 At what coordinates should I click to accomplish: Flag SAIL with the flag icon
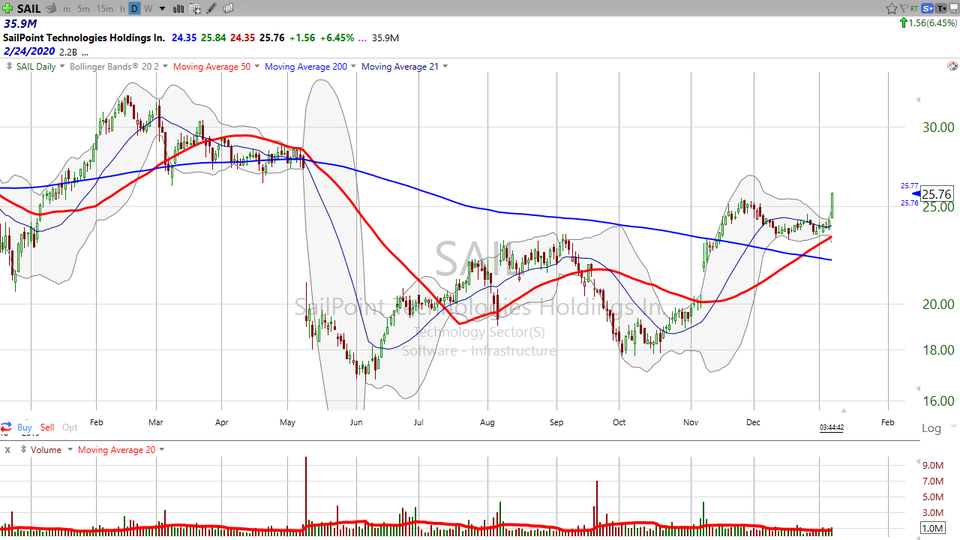904,9
